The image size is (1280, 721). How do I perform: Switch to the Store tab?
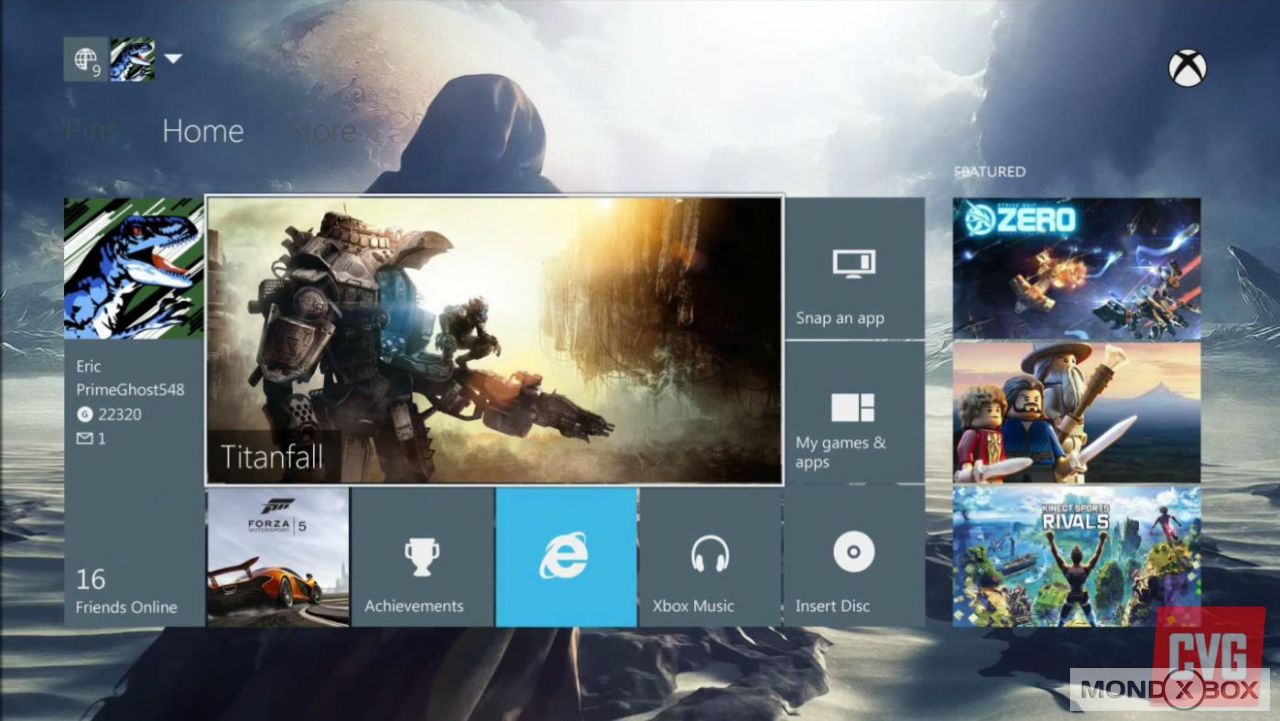pyautogui.click(x=321, y=131)
